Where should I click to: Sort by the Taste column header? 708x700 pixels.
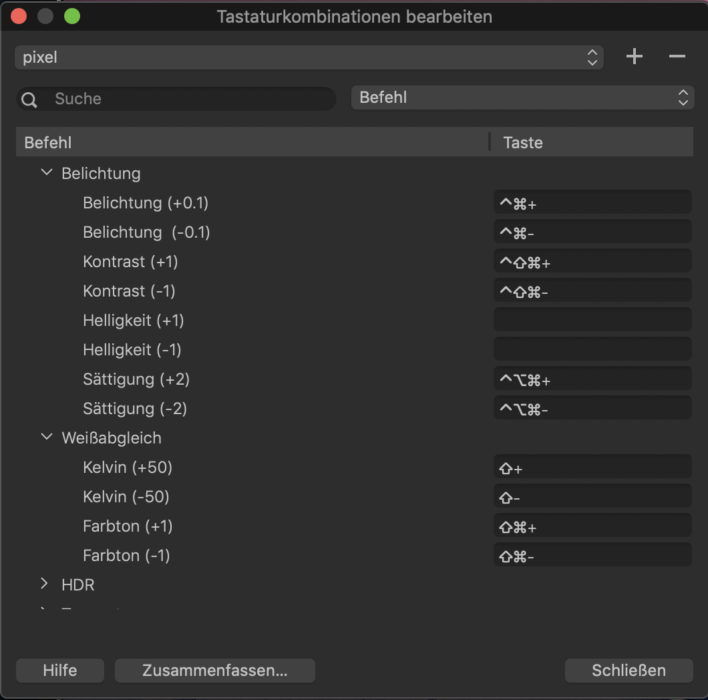click(592, 142)
